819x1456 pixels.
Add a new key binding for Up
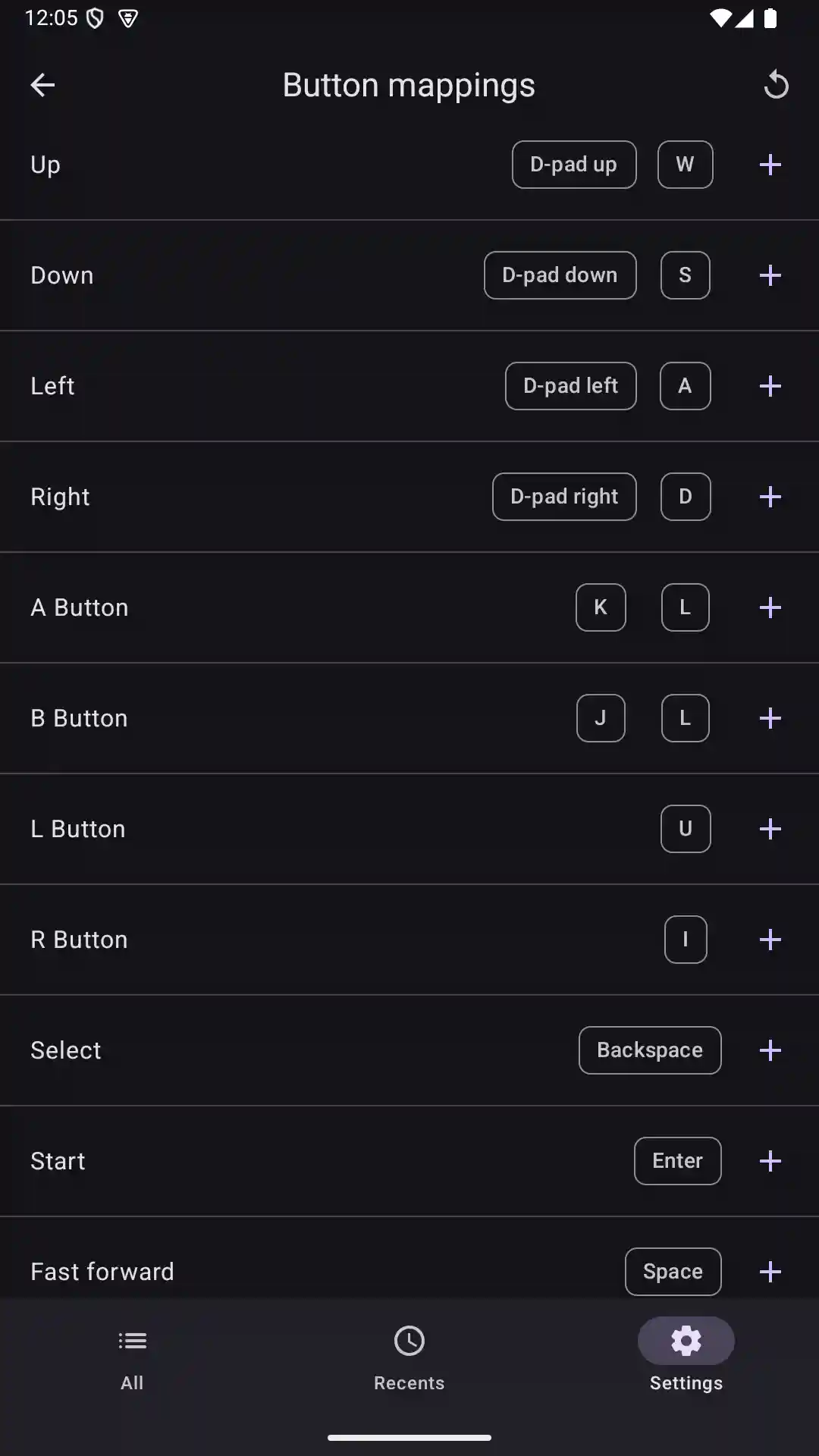click(770, 165)
